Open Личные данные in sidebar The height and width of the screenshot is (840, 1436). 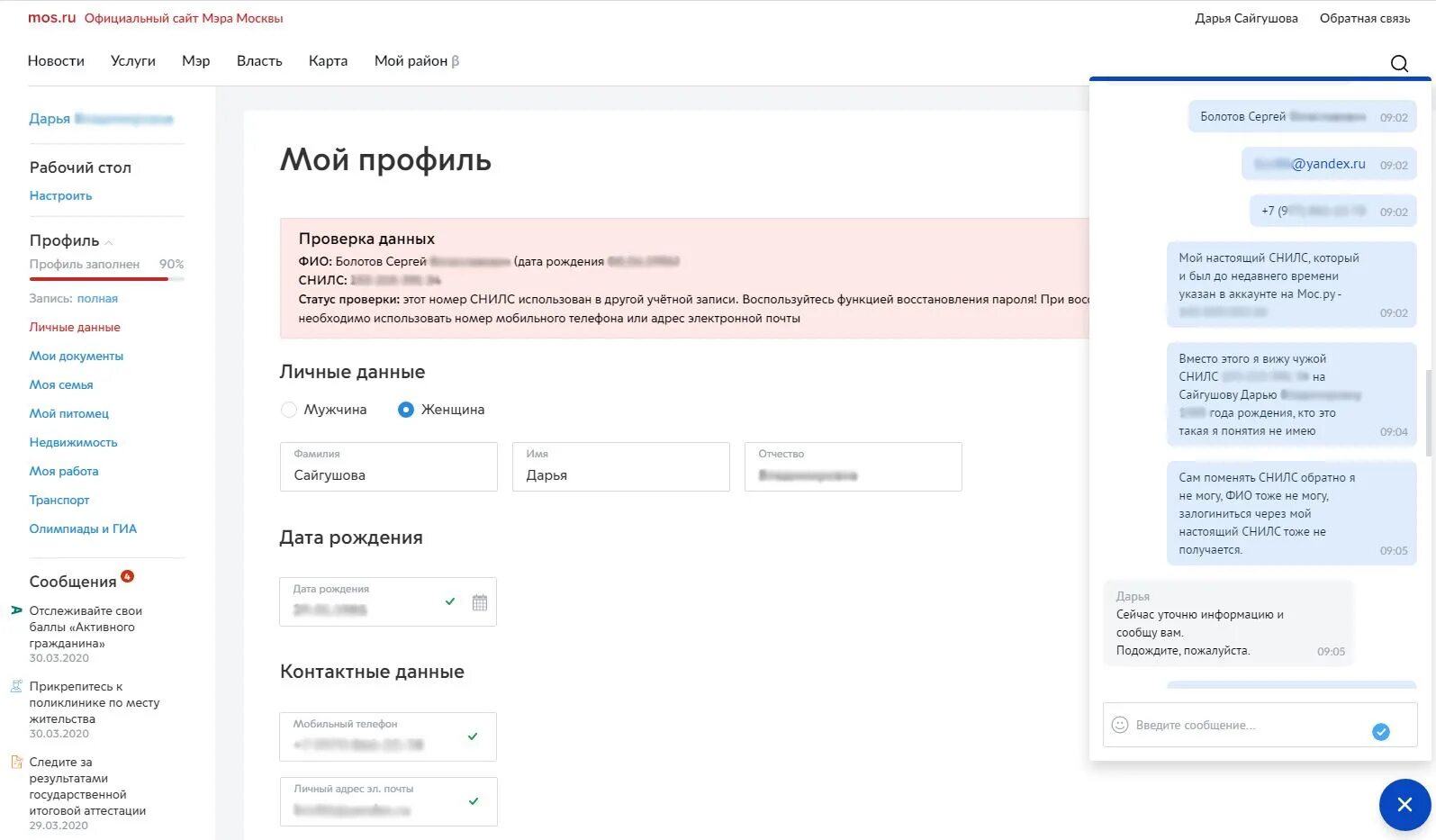tap(75, 327)
